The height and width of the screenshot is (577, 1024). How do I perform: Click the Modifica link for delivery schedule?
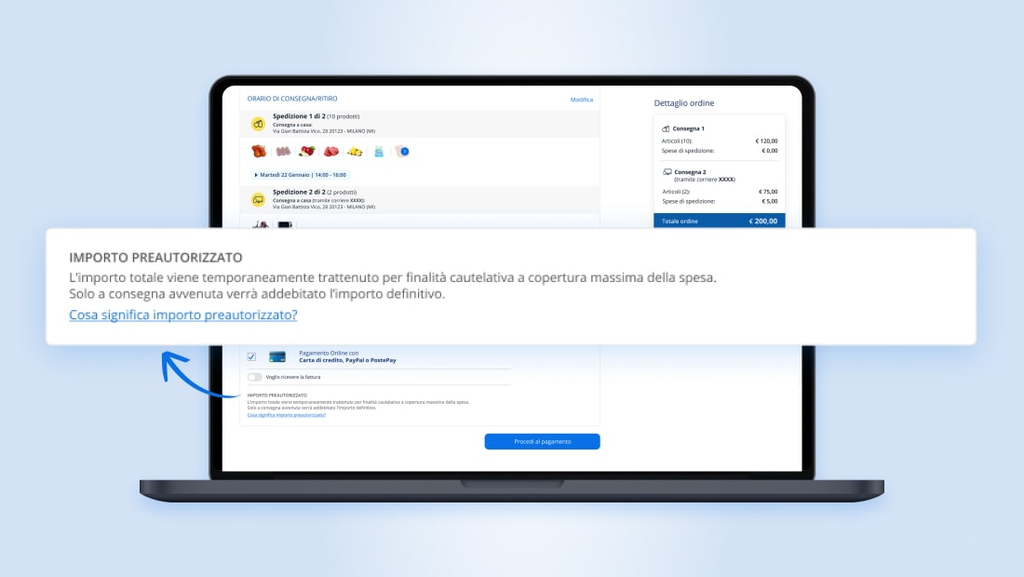tap(581, 100)
